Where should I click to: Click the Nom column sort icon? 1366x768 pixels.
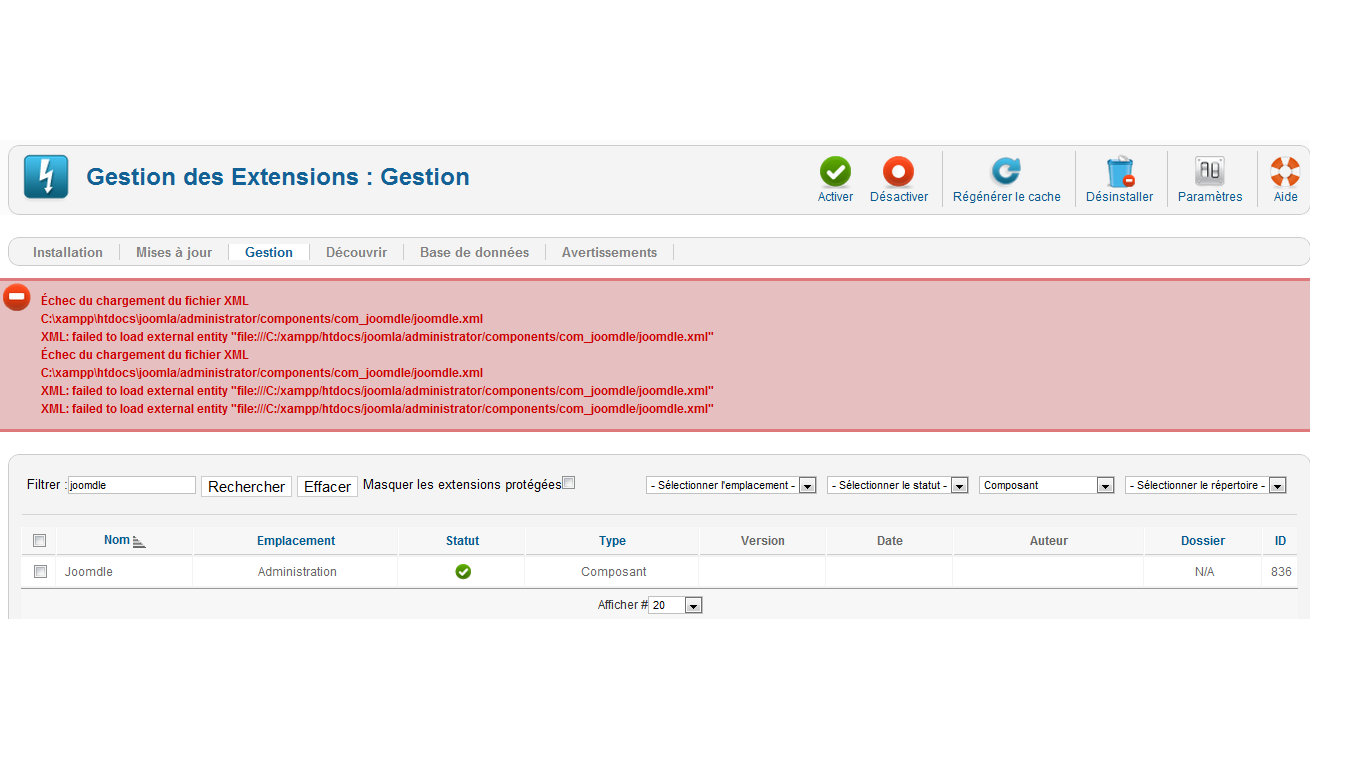point(139,542)
